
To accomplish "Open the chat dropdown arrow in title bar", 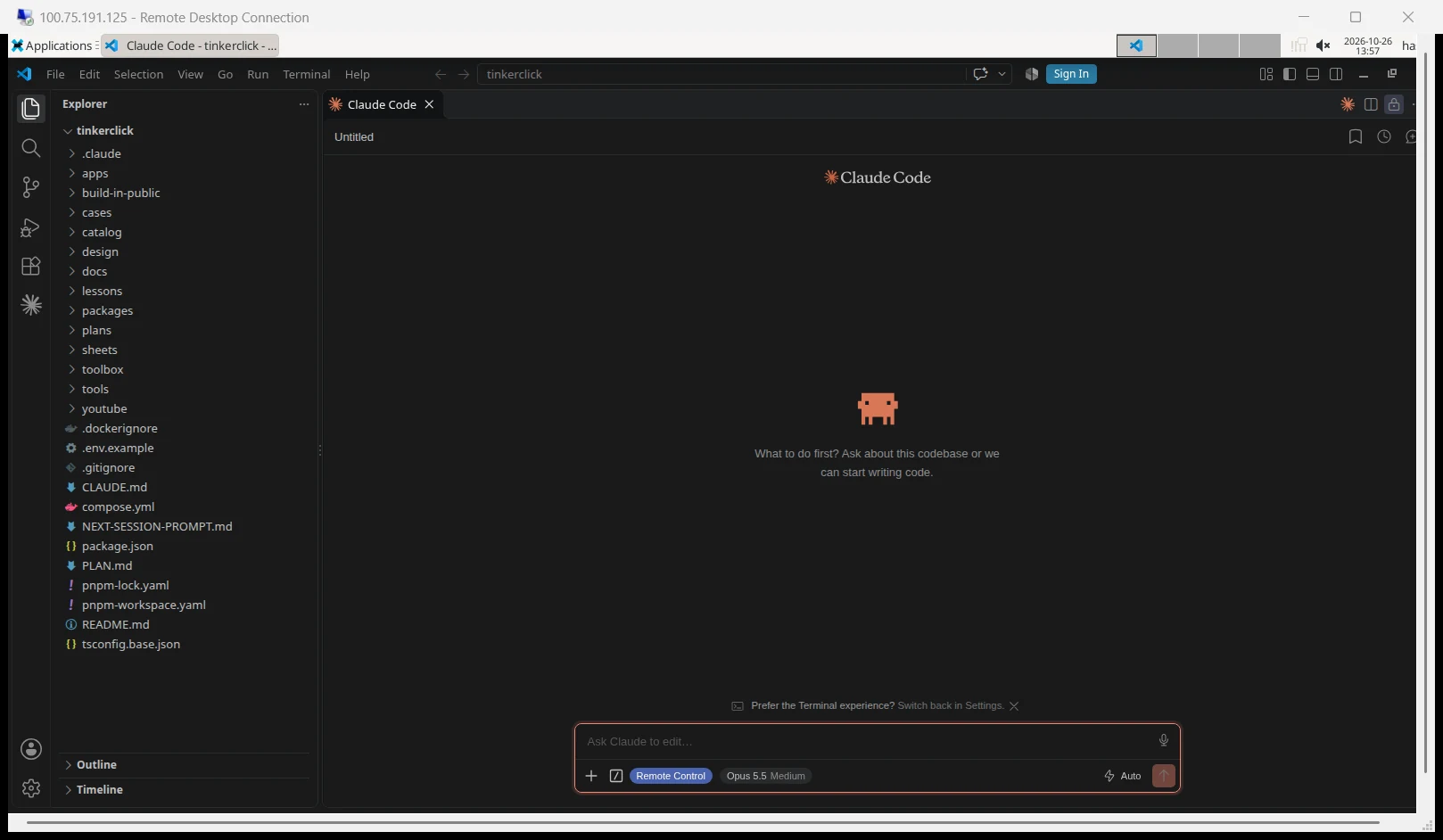I will point(1002,74).
